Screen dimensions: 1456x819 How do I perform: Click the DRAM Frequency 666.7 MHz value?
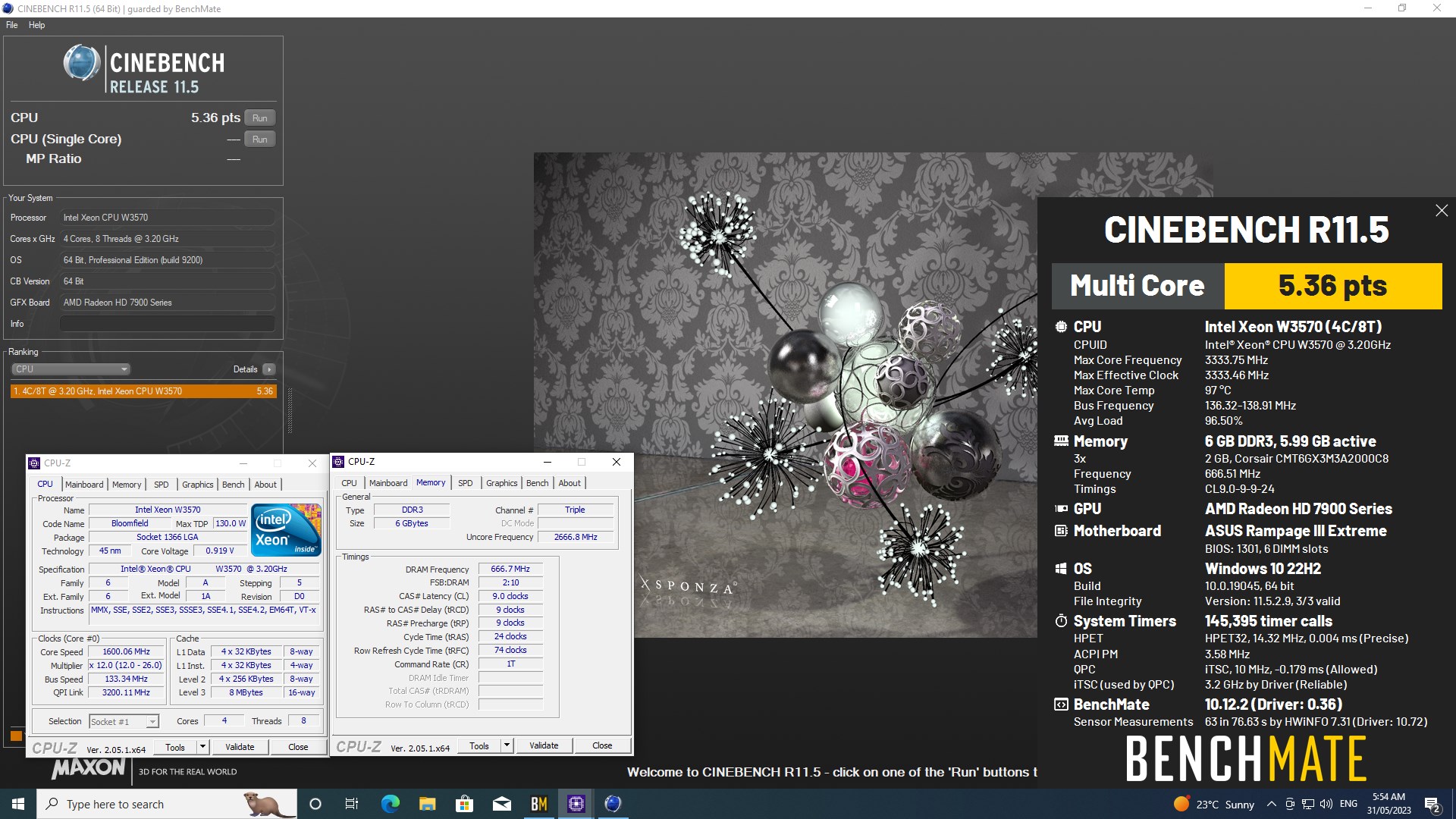[510, 569]
